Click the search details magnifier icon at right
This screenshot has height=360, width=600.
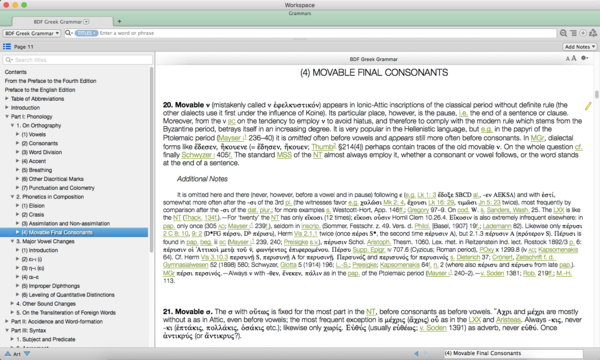[x=563, y=33]
